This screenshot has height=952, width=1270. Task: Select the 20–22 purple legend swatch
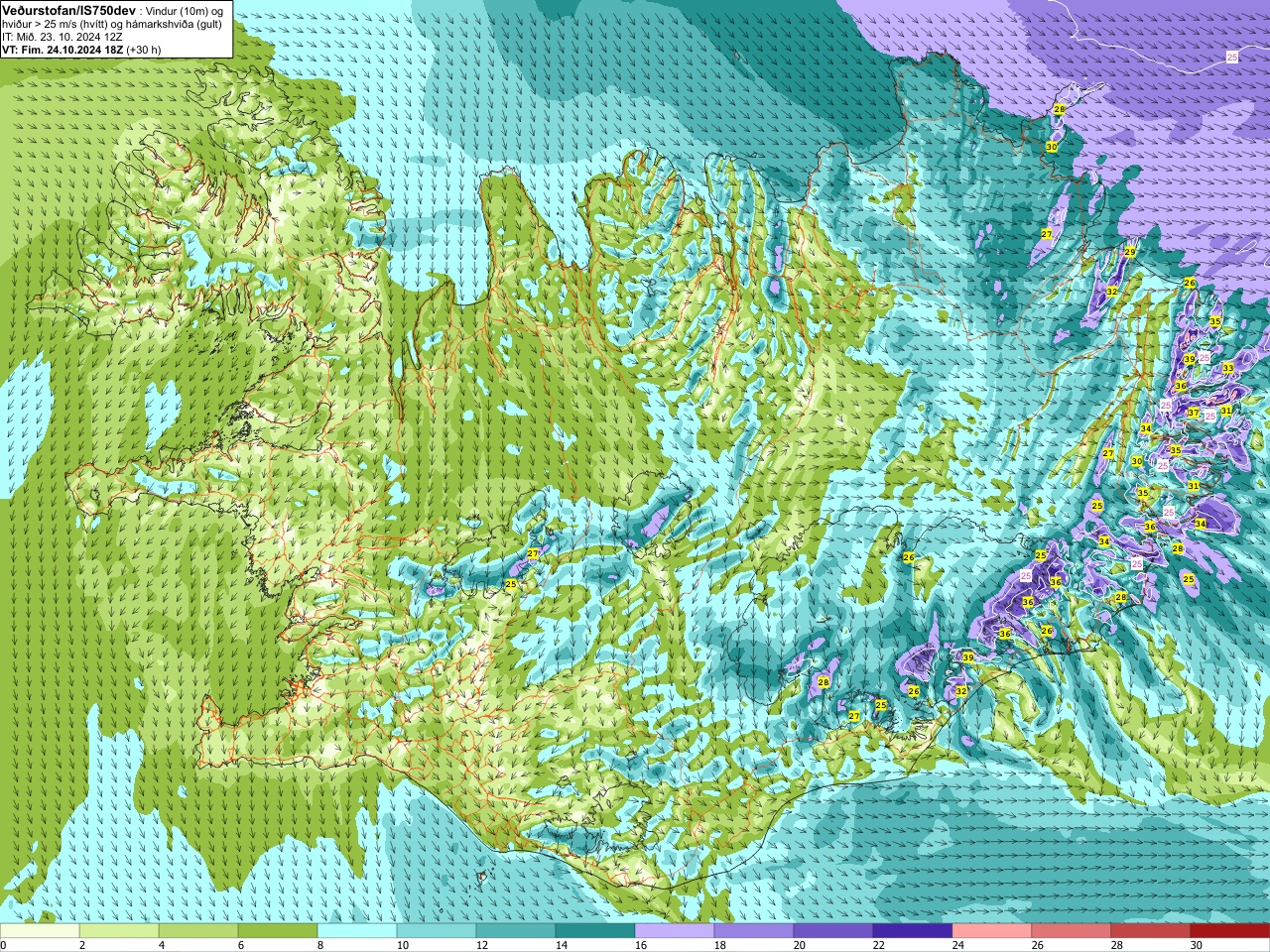[833, 931]
